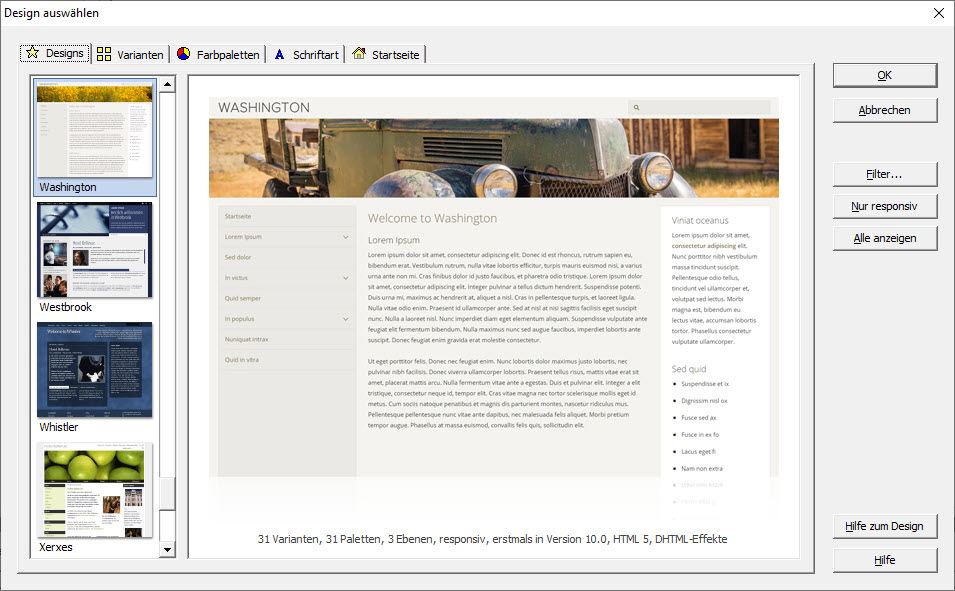Screen dimensions: 955x591
Task: Select the Designs tab
Action: pyautogui.click(x=55, y=53)
